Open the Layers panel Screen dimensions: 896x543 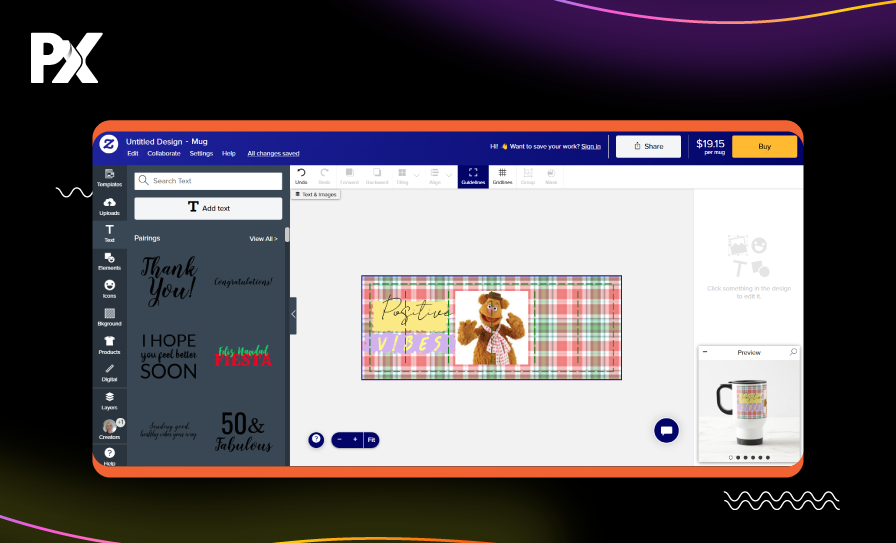tap(109, 400)
